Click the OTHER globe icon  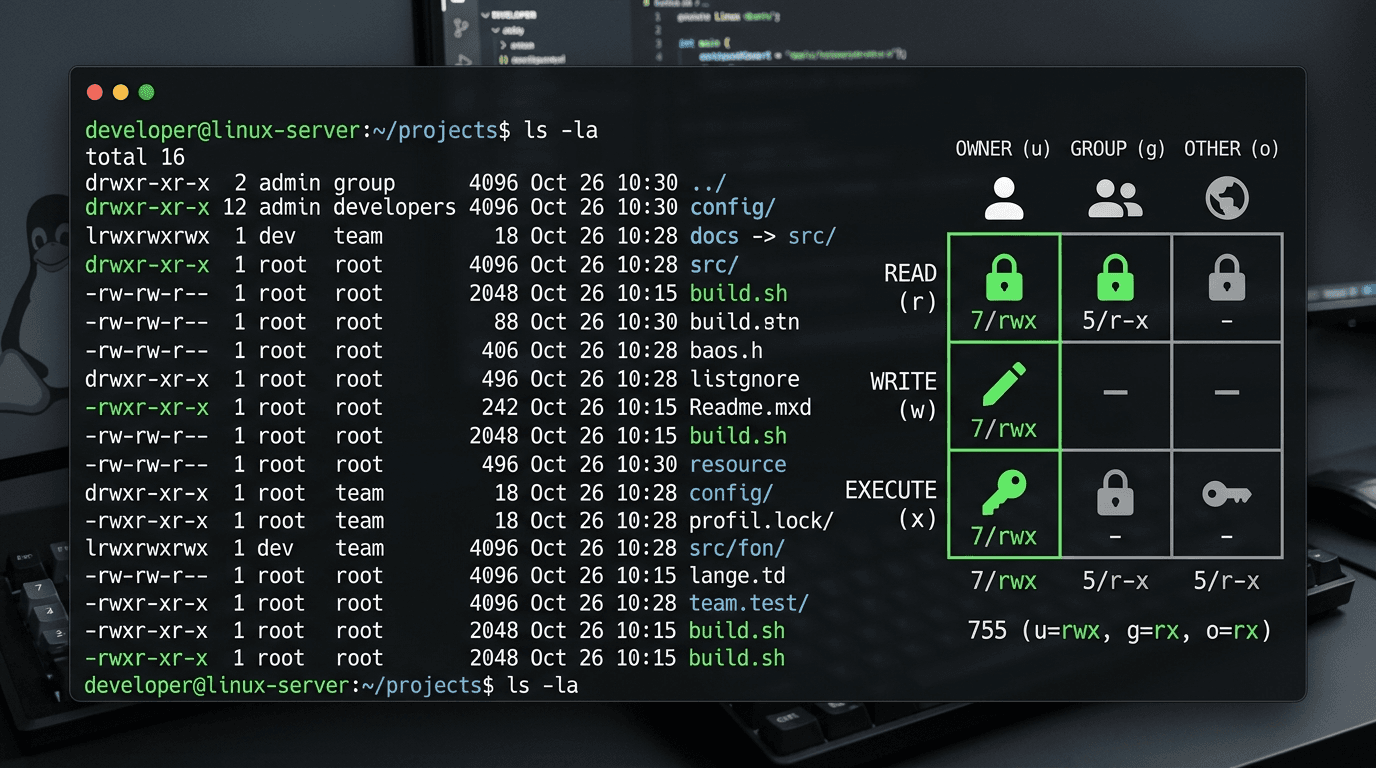click(x=1227, y=196)
